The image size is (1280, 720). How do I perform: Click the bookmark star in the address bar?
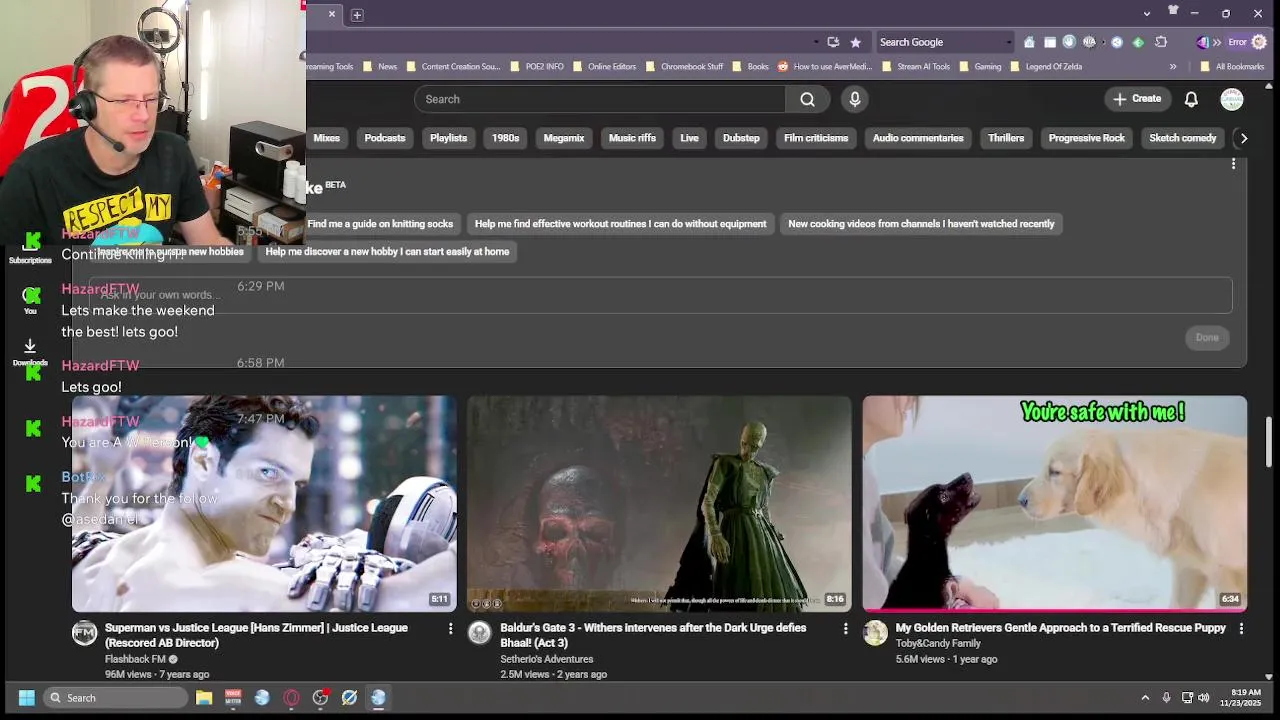[855, 42]
